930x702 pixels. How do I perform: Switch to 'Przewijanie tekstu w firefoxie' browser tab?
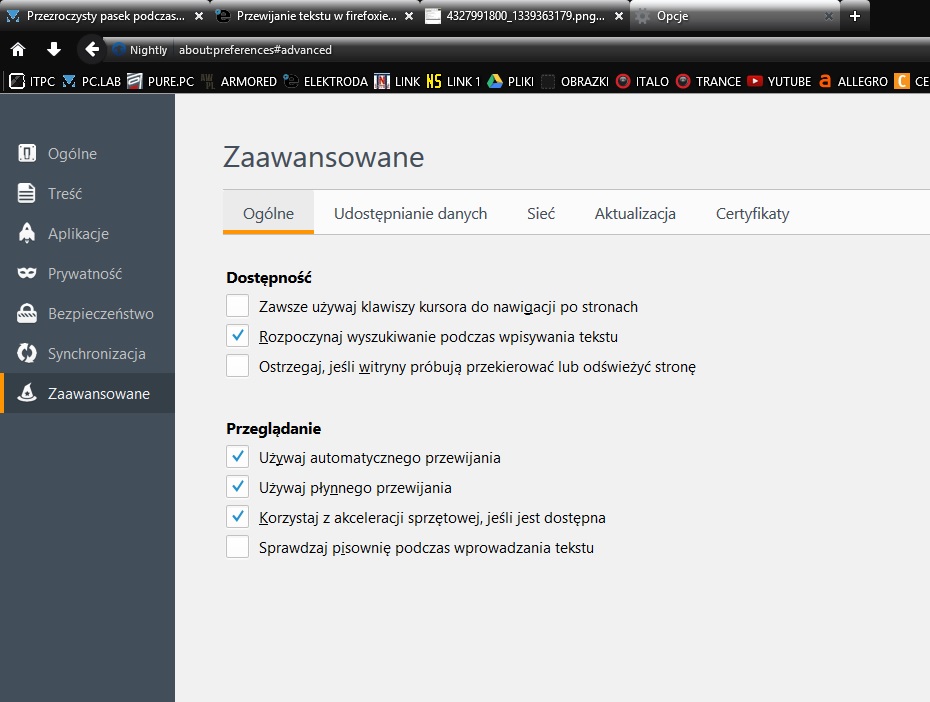pyautogui.click(x=316, y=16)
